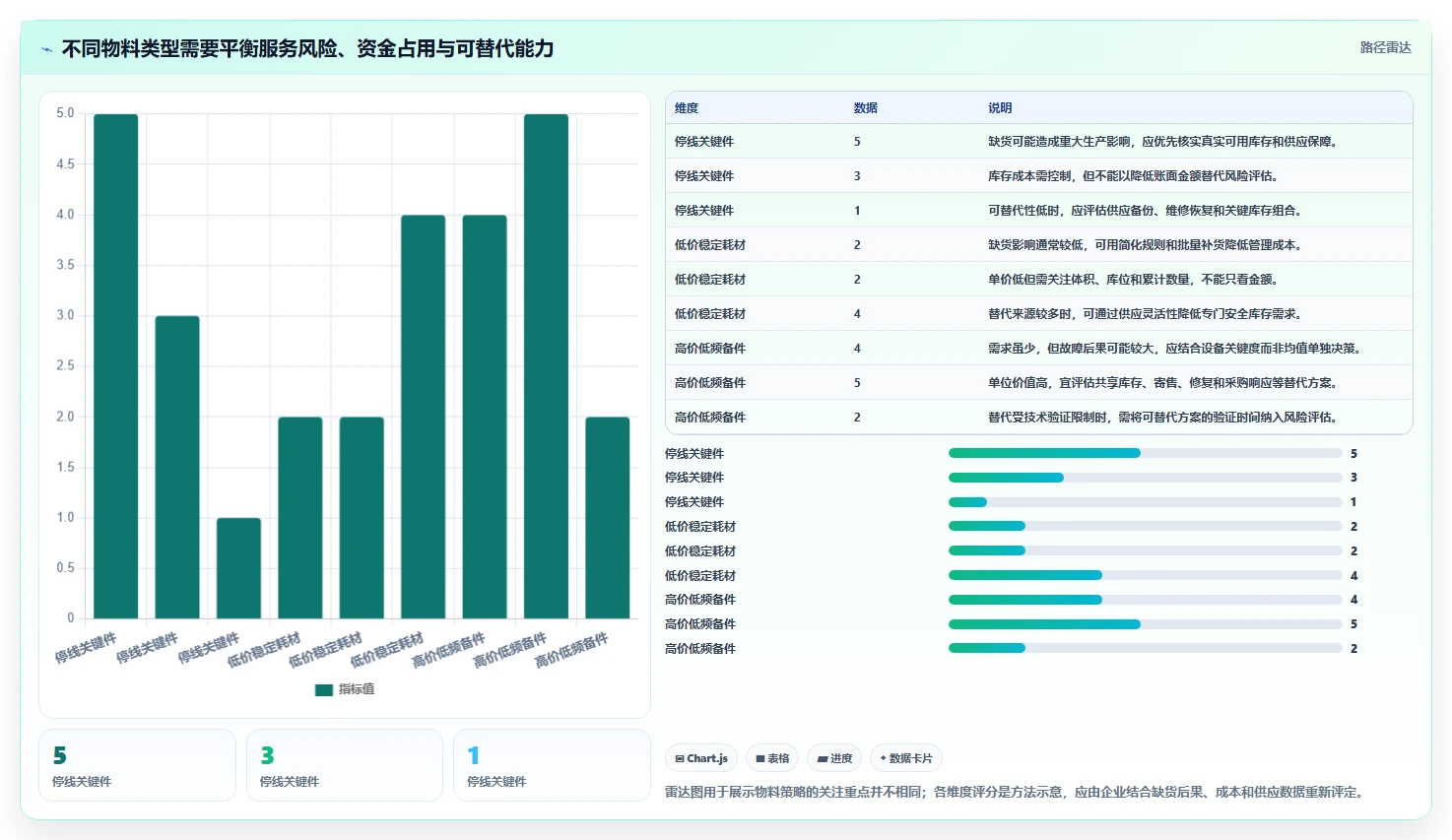This screenshot has width=1452, height=840.
Task: Select the table row starting 替代来源较多时
Action: (1039, 314)
